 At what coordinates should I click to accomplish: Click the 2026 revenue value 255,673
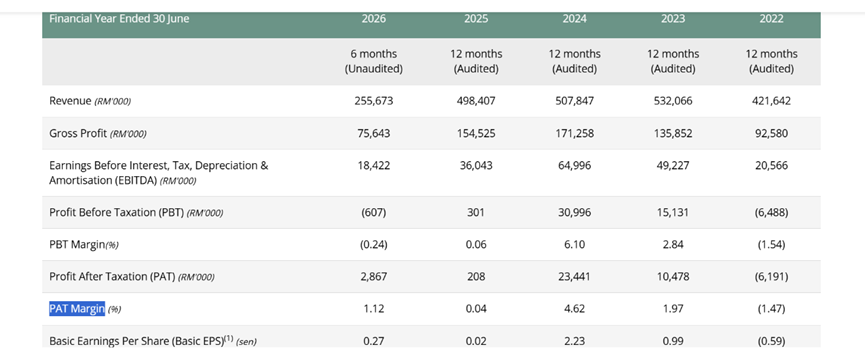click(373, 101)
